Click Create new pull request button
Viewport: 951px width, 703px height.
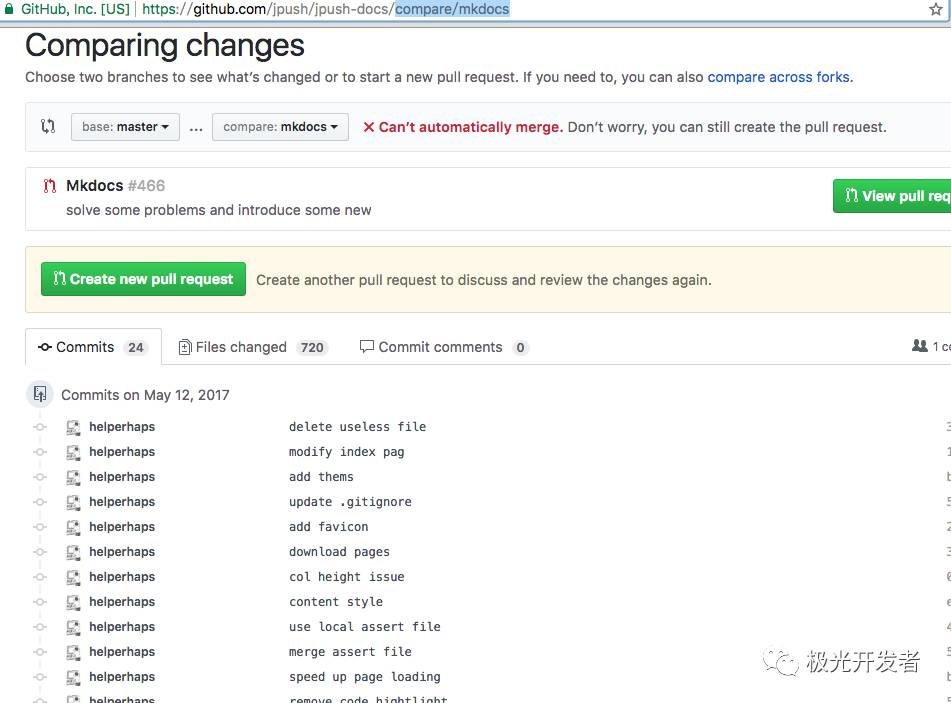(143, 279)
